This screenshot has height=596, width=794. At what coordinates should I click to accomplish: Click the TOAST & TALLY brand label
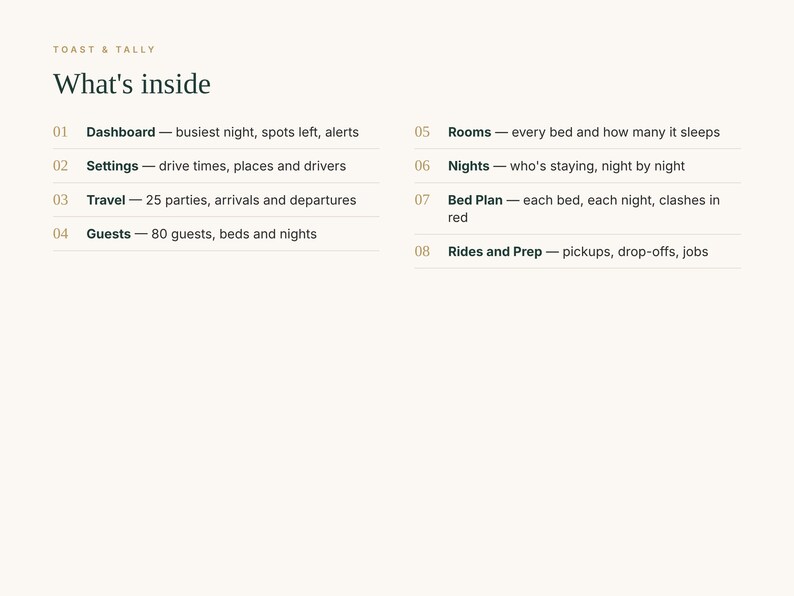coord(104,50)
